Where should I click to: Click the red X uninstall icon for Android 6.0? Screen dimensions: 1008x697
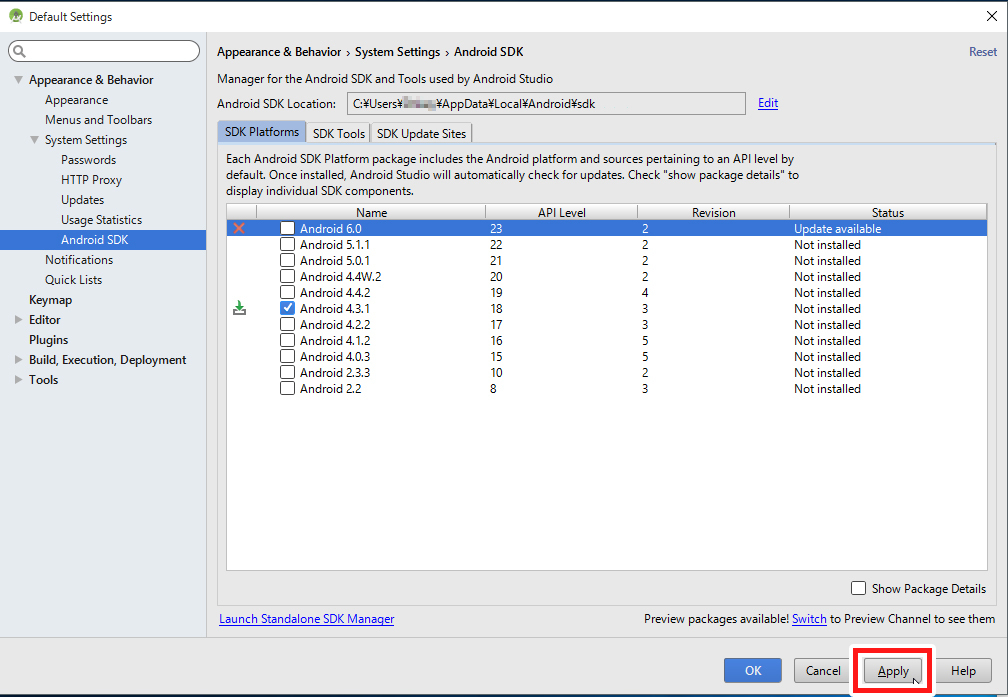[239, 228]
